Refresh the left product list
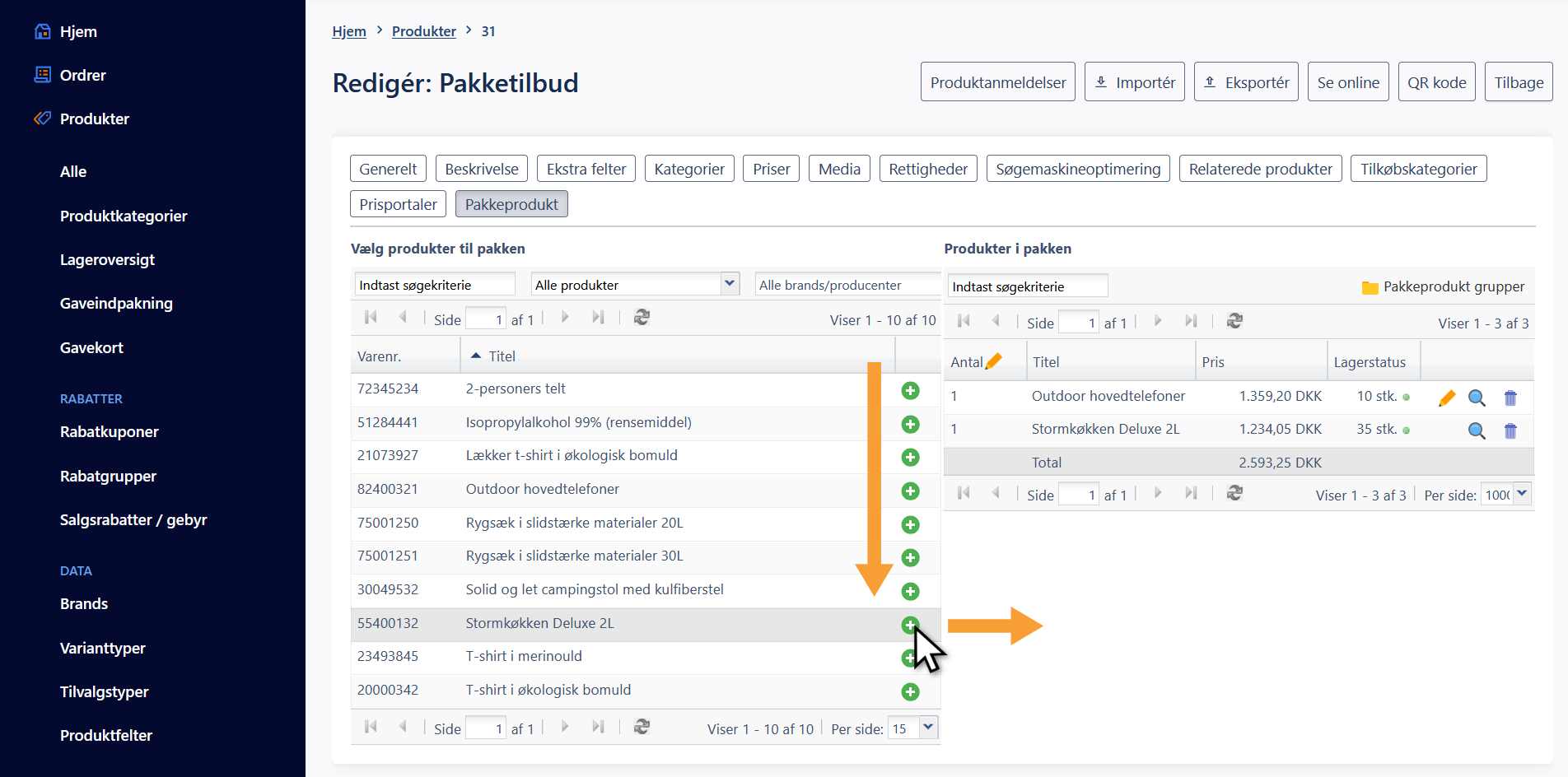 tap(642, 318)
